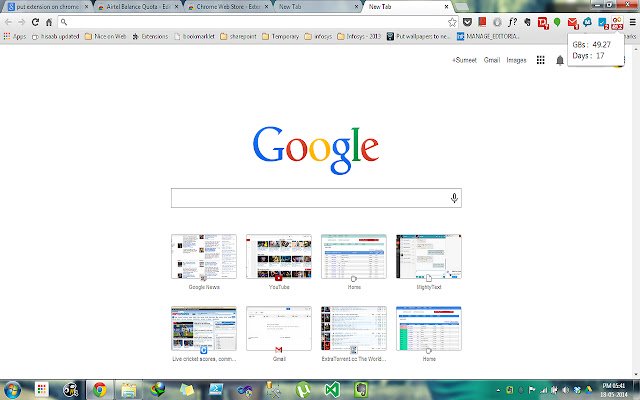The width and height of the screenshot is (640, 400).
Task: Open the Home thumbnail next to YouTube
Action: pos(354,257)
